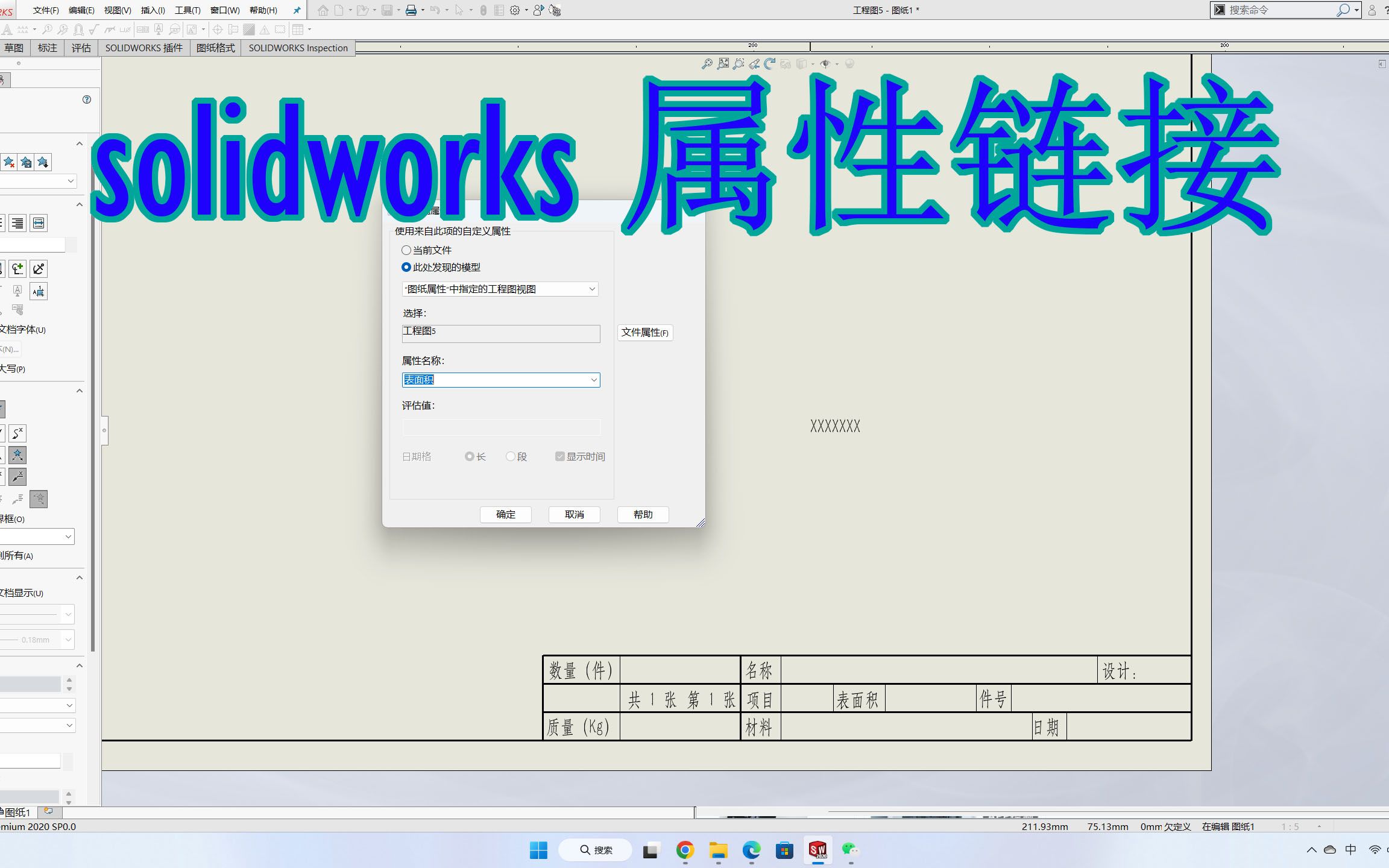Open Chrome from the taskbar
Viewport: 1389px width, 868px height.
pos(685,850)
